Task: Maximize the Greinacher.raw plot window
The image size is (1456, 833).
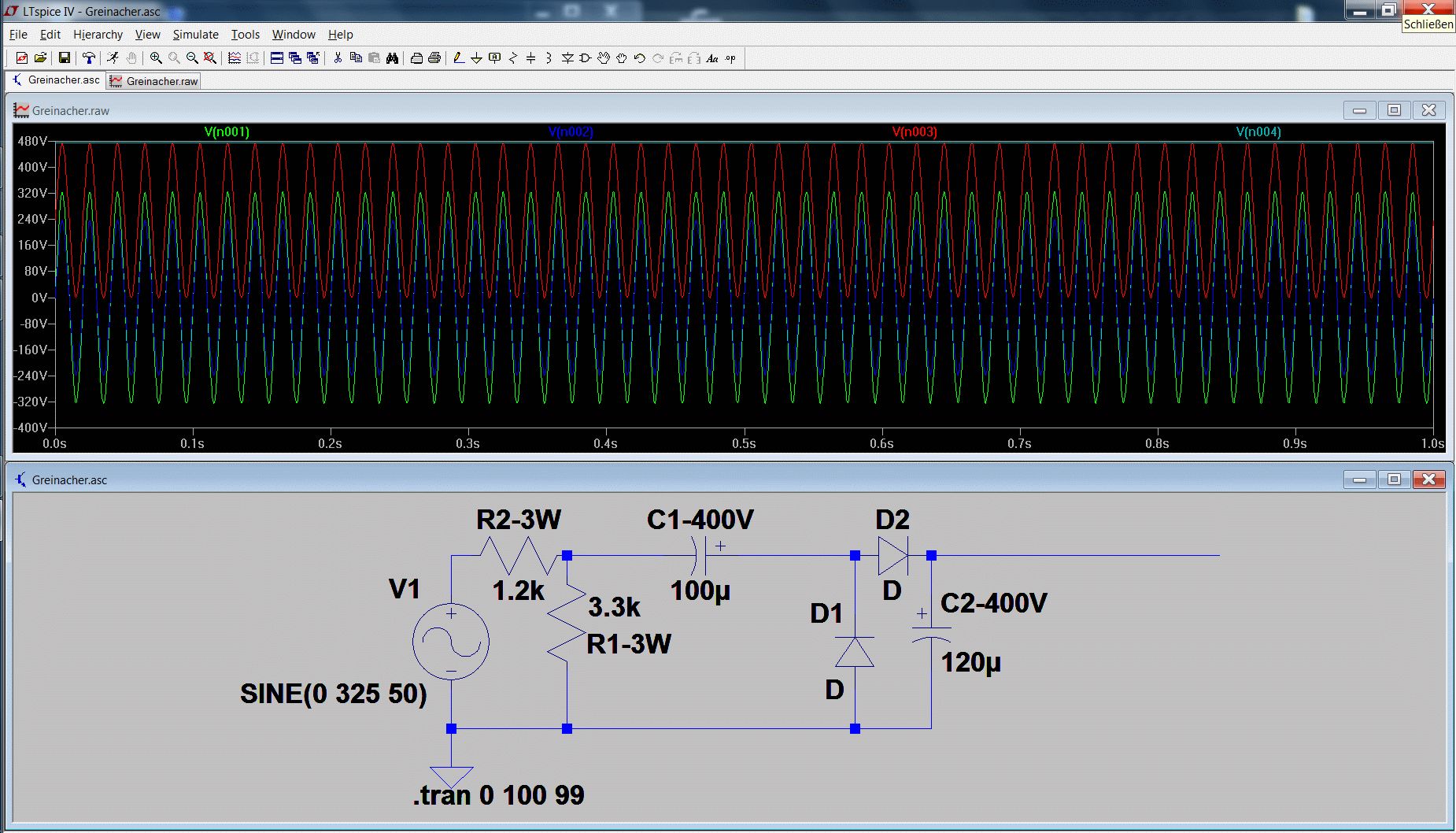Action: tap(1394, 110)
